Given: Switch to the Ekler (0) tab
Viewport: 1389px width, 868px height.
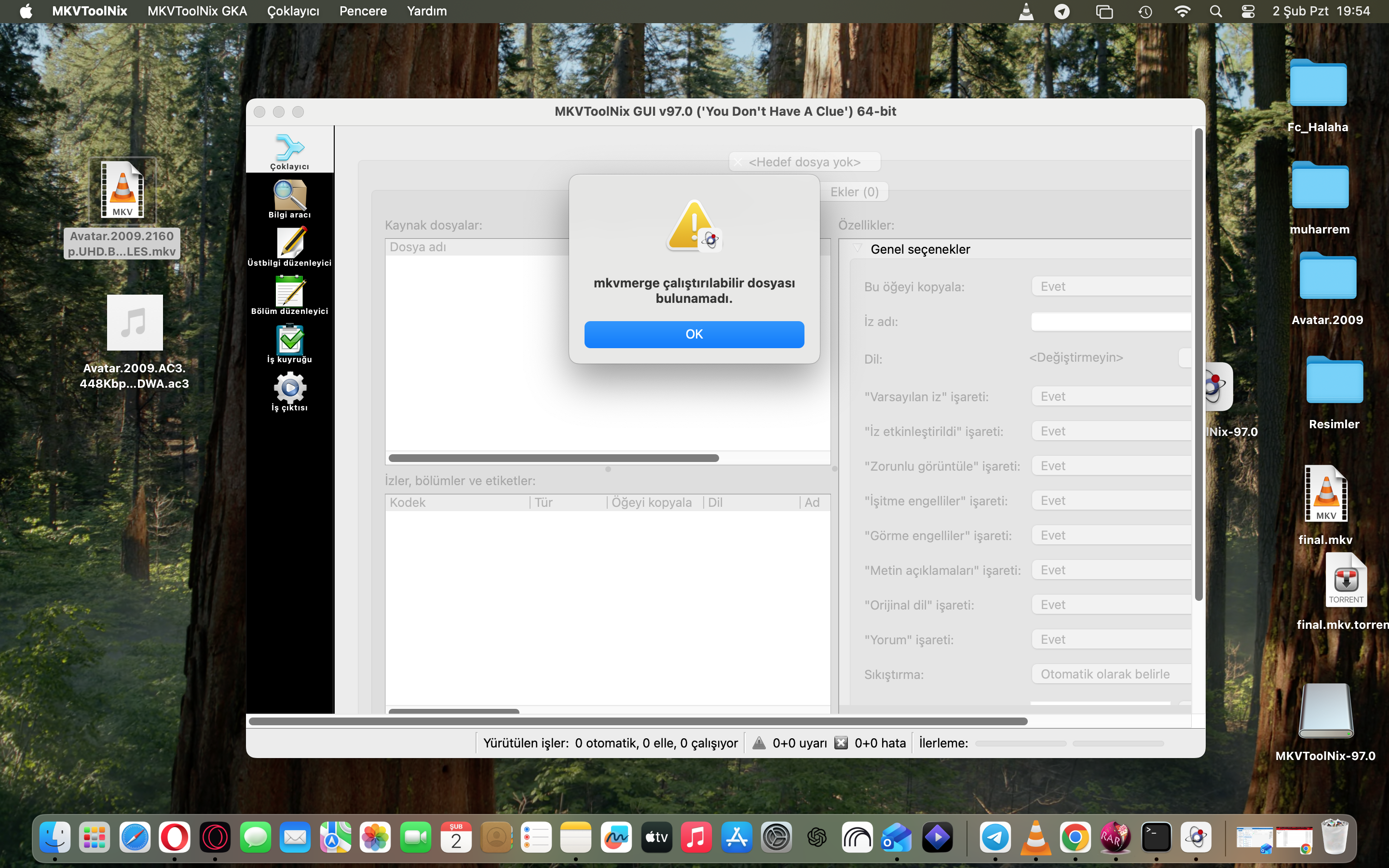Looking at the screenshot, I should [x=854, y=192].
